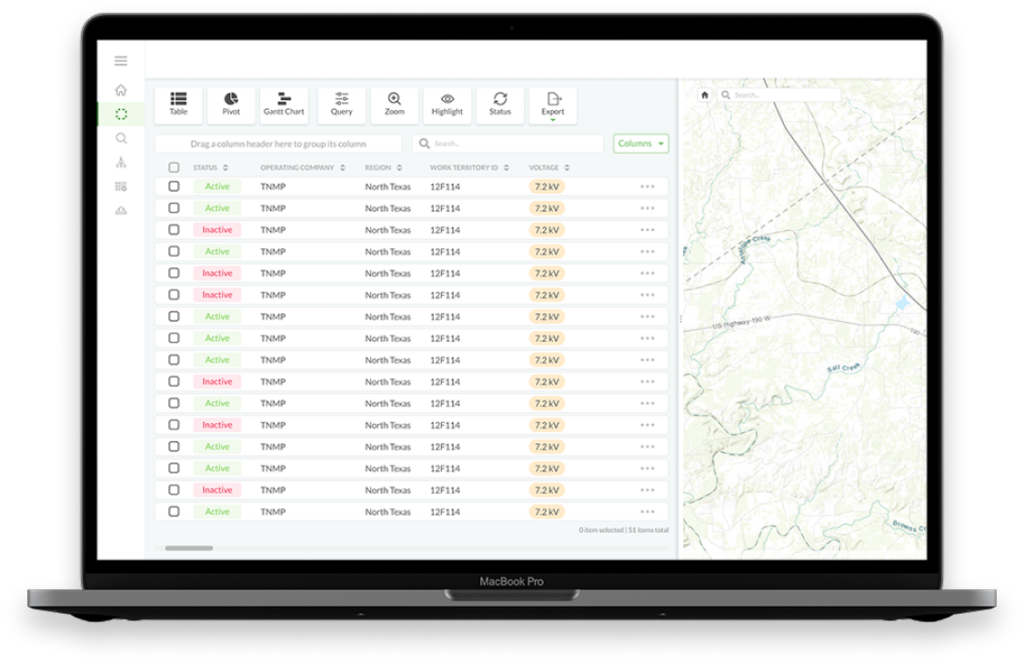Click the VOLTAGE column header label
The image size is (1024, 664).
pos(543,168)
